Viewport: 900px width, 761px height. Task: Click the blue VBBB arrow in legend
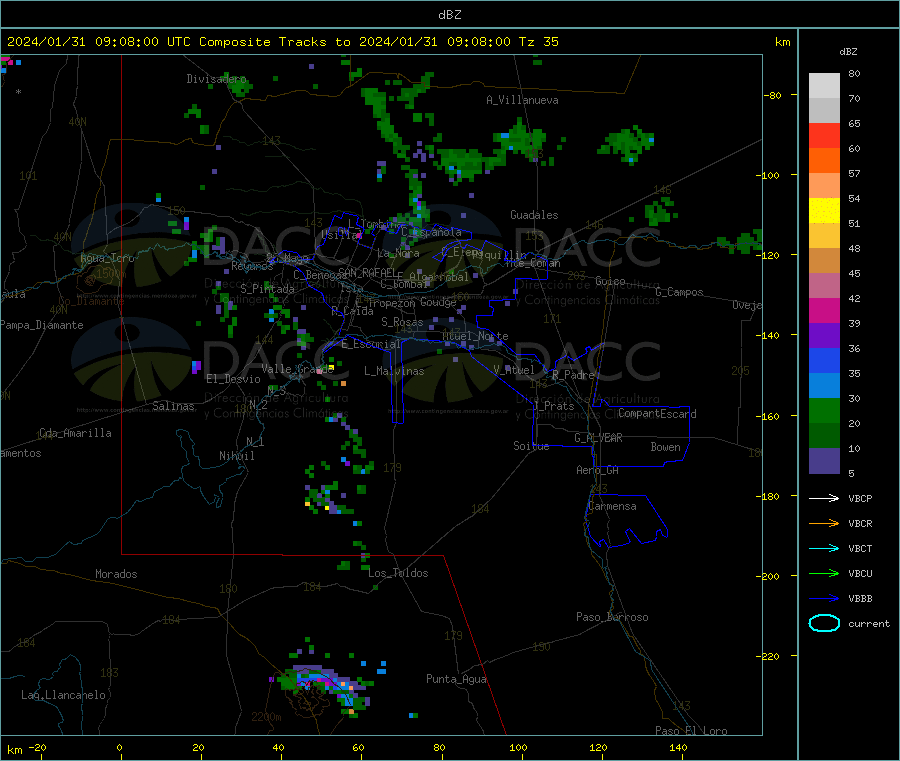(x=824, y=599)
